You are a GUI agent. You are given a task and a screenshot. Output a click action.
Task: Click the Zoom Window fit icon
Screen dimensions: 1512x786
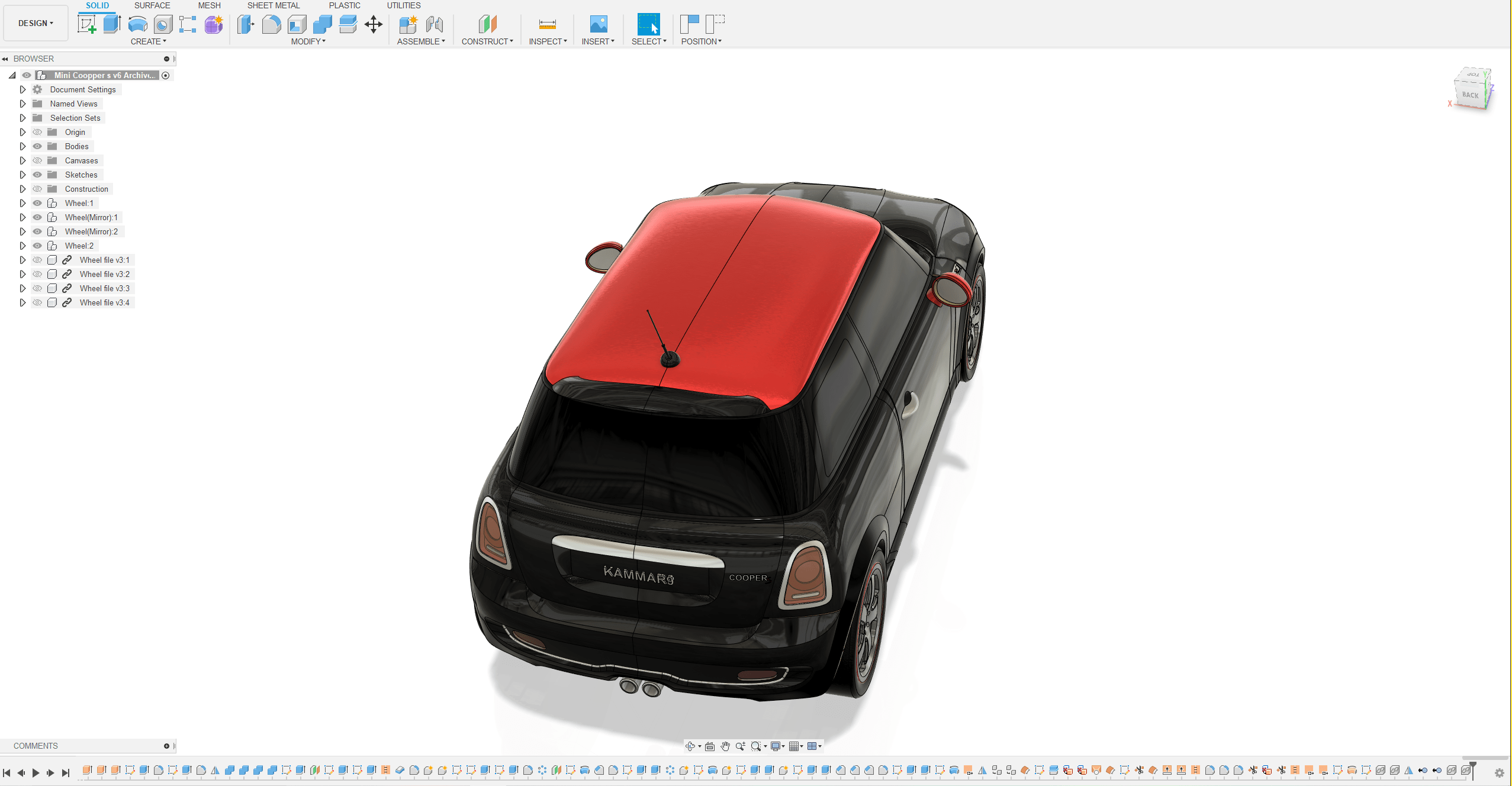(756, 746)
